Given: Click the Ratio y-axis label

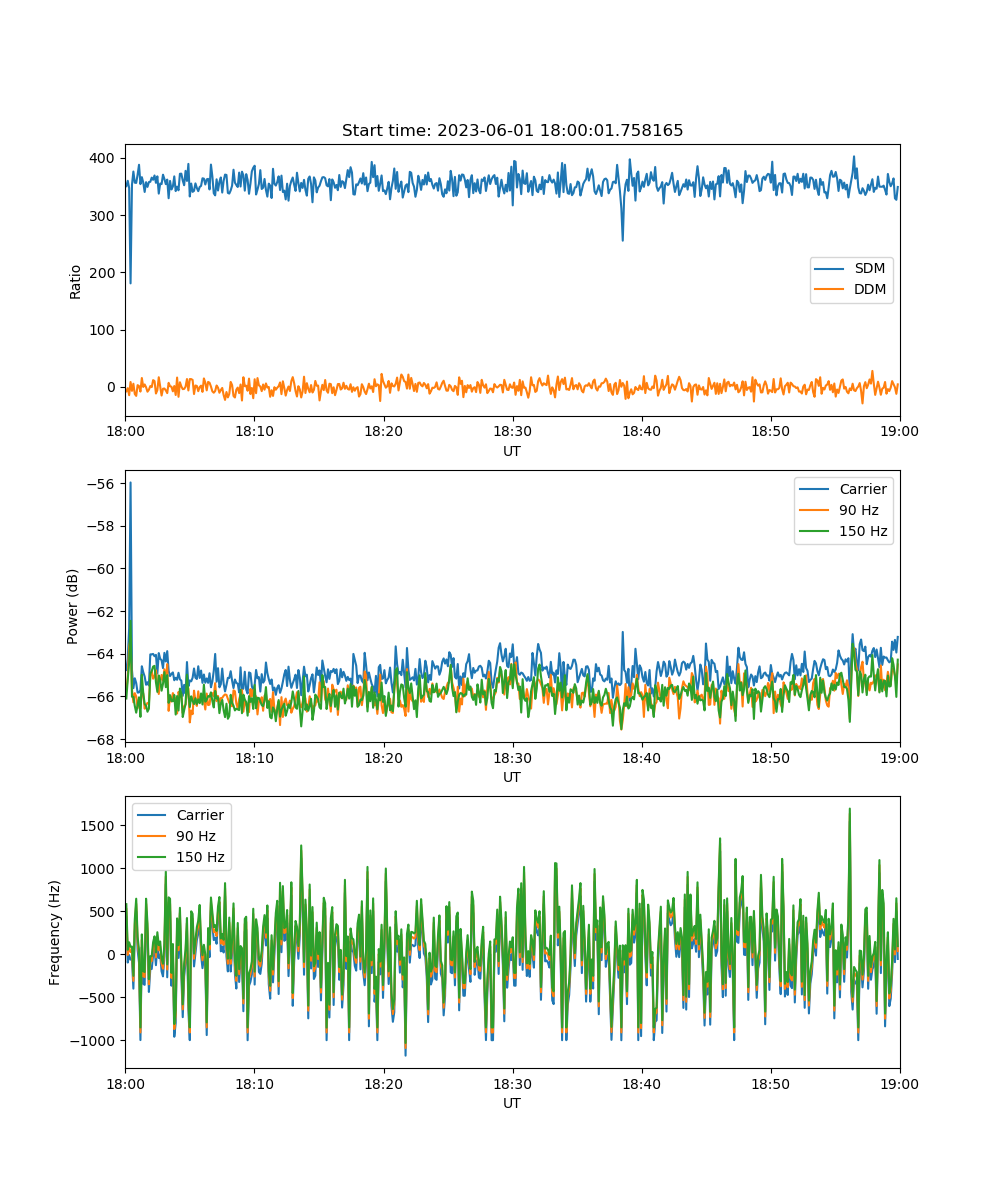Looking at the screenshot, I should click(76, 280).
